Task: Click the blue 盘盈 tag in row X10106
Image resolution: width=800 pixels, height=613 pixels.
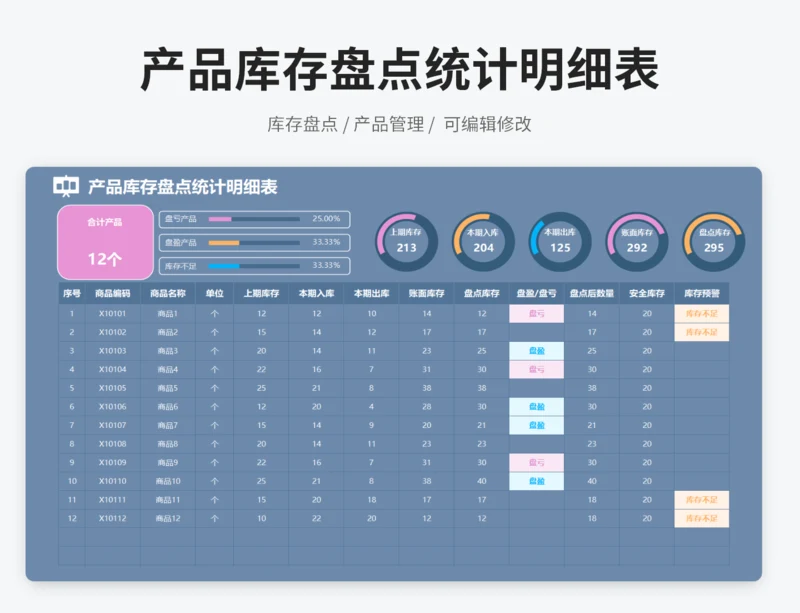Action: coord(537,407)
